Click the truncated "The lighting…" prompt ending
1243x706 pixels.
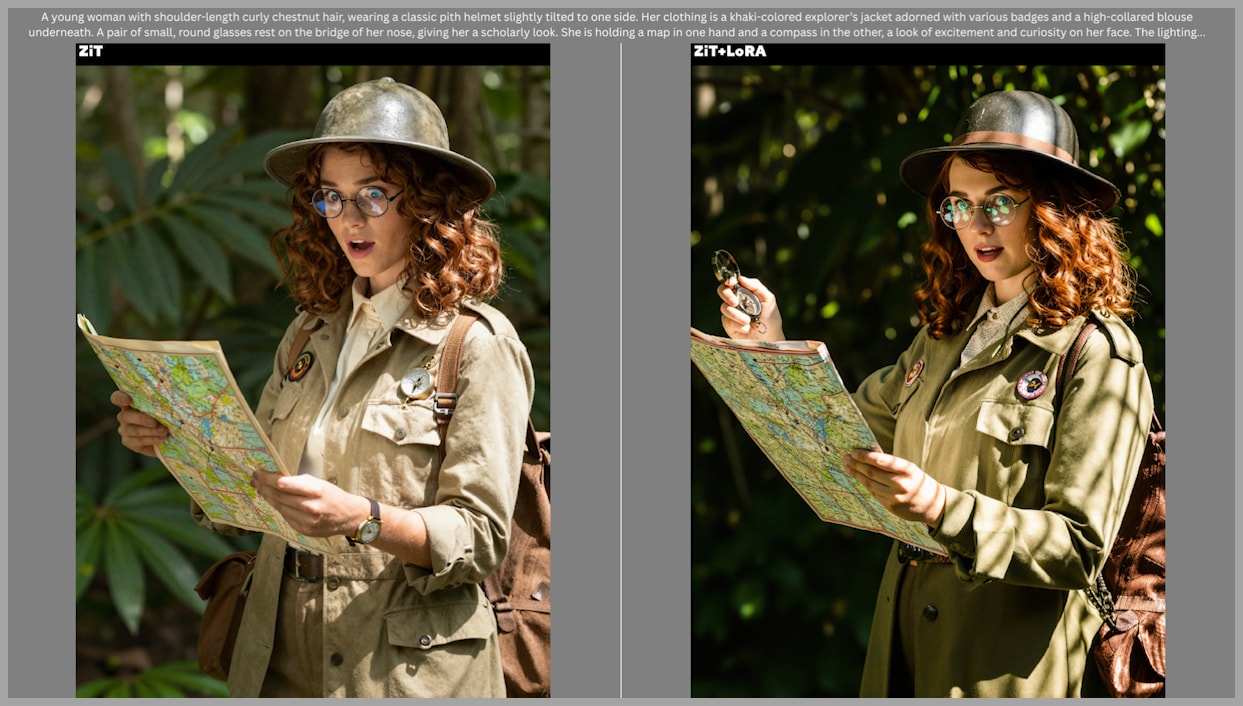click(x=1170, y=33)
